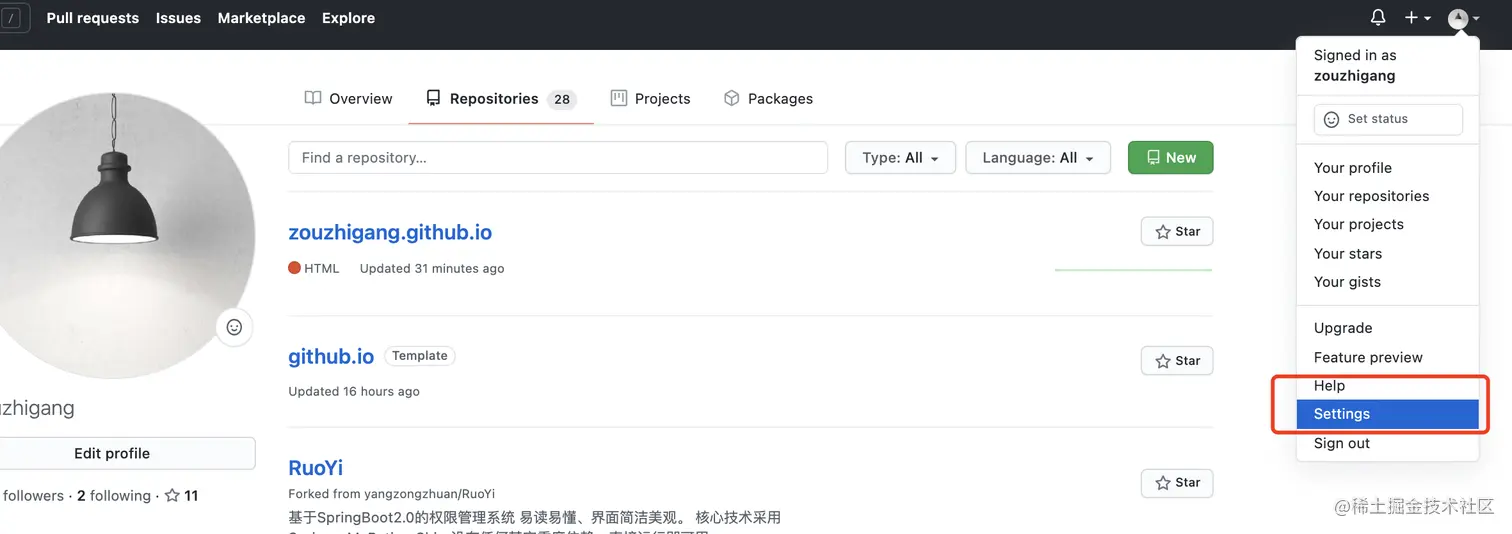This screenshot has width=1512, height=534.
Task: Click the repo icon inside New button
Action: click(x=1153, y=158)
